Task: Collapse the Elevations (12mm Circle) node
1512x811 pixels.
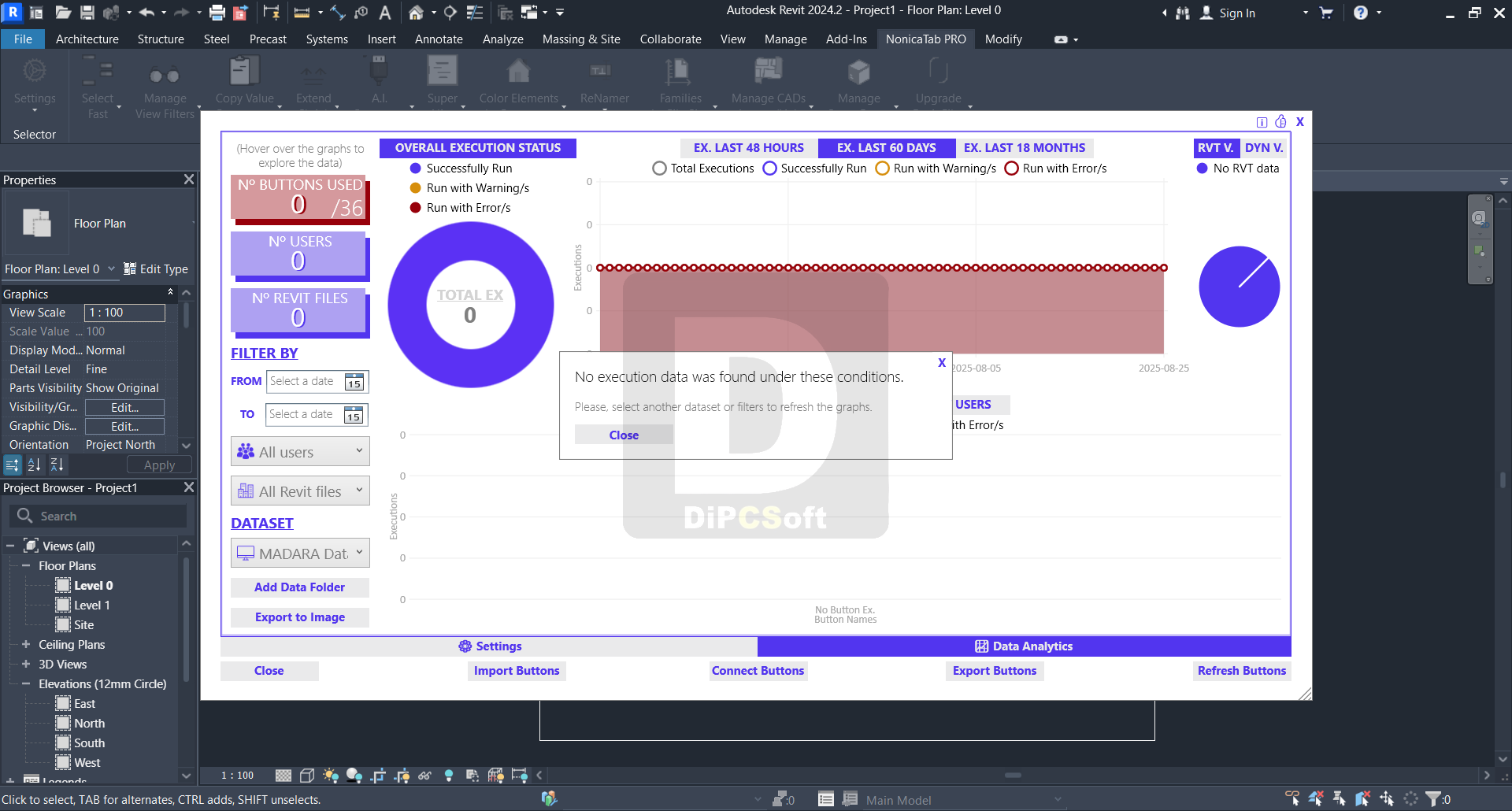Action: click(26, 683)
